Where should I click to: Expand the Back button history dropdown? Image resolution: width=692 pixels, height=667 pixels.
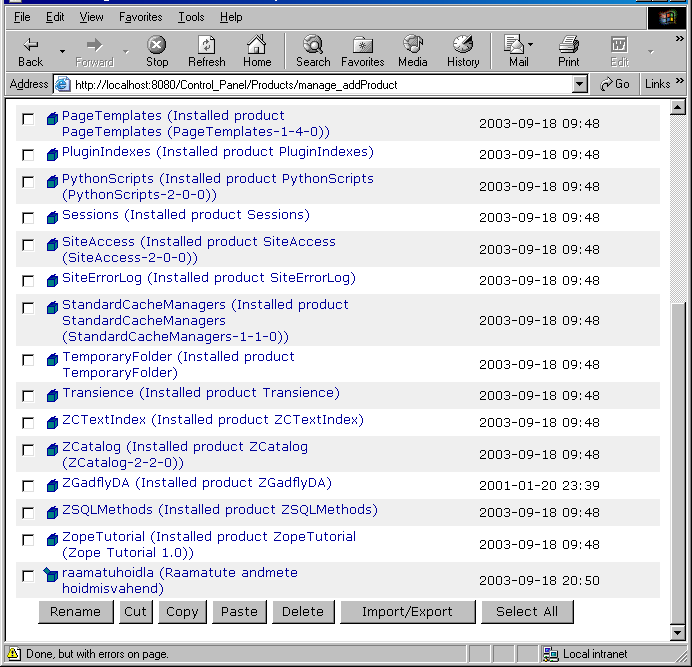tap(62, 51)
